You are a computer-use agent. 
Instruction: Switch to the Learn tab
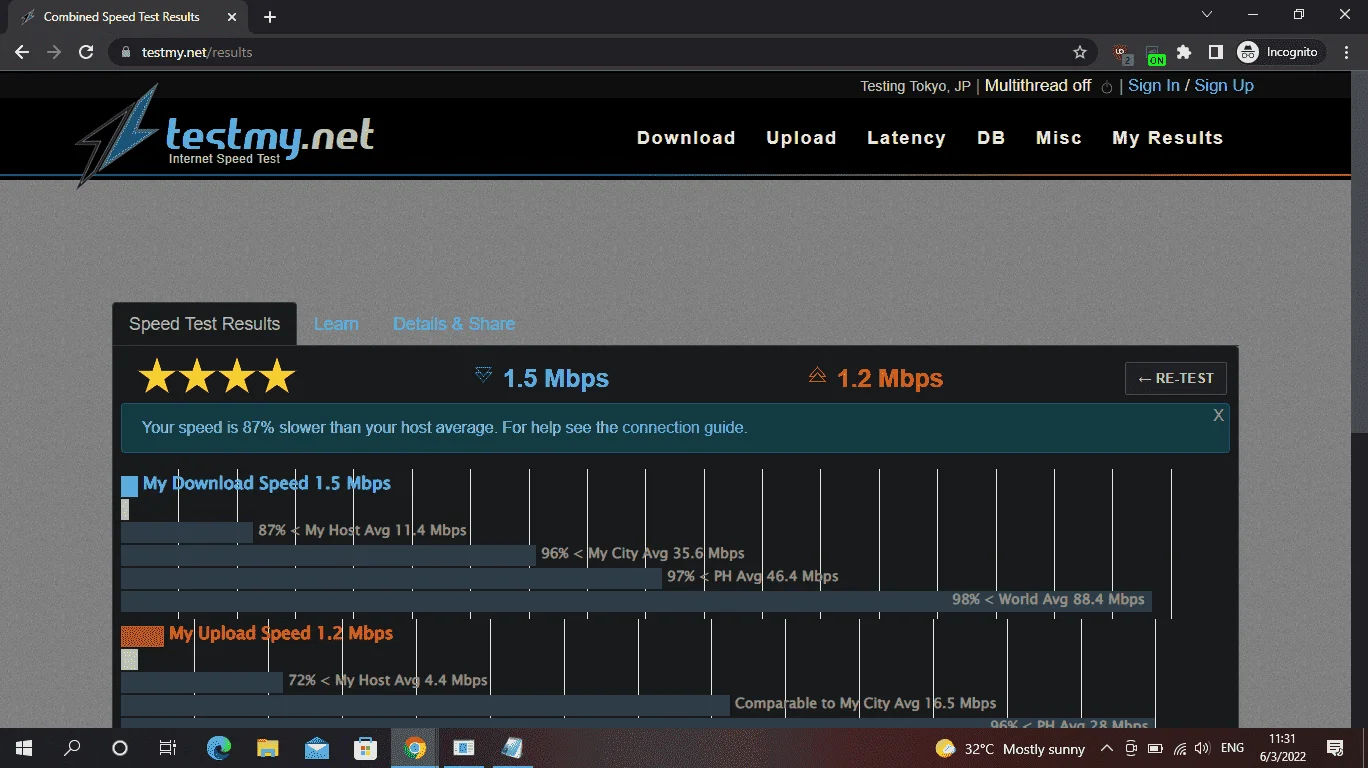(336, 324)
